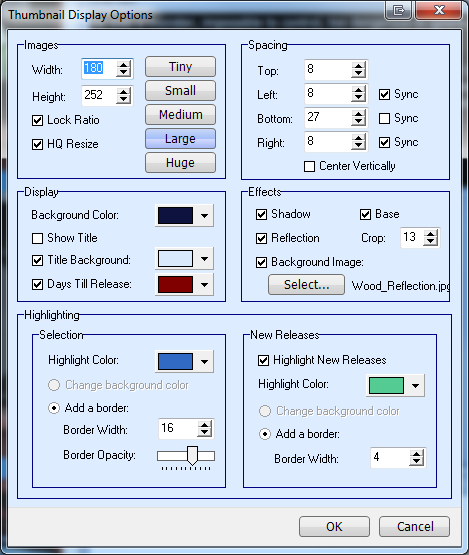469x555 pixels.
Task: Click the blue Selection Highlight Color swatch
Action: 175,361
